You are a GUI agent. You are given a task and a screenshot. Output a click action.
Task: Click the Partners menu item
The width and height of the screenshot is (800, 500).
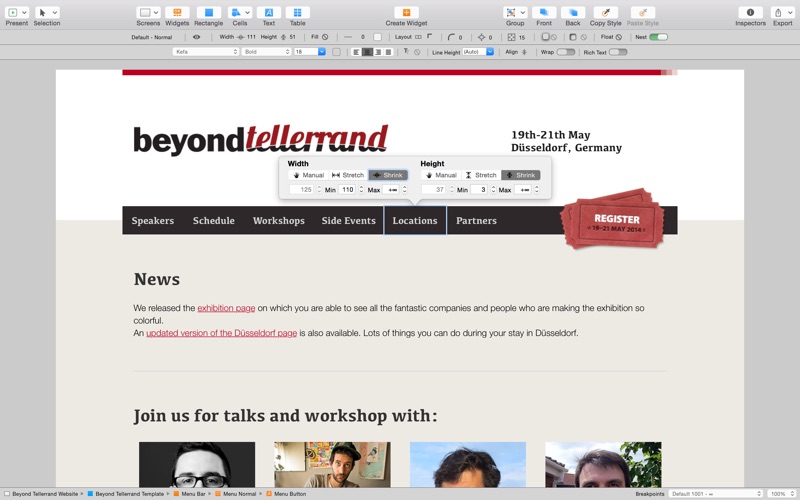(x=476, y=220)
